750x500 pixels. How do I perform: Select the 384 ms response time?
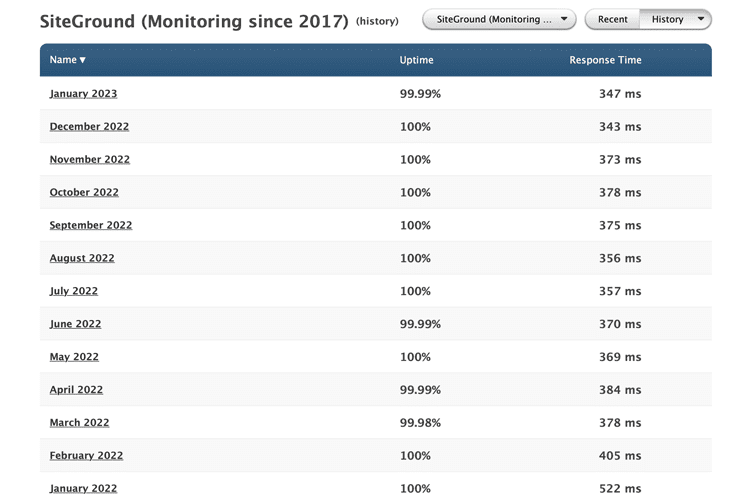pyautogui.click(x=620, y=390)
